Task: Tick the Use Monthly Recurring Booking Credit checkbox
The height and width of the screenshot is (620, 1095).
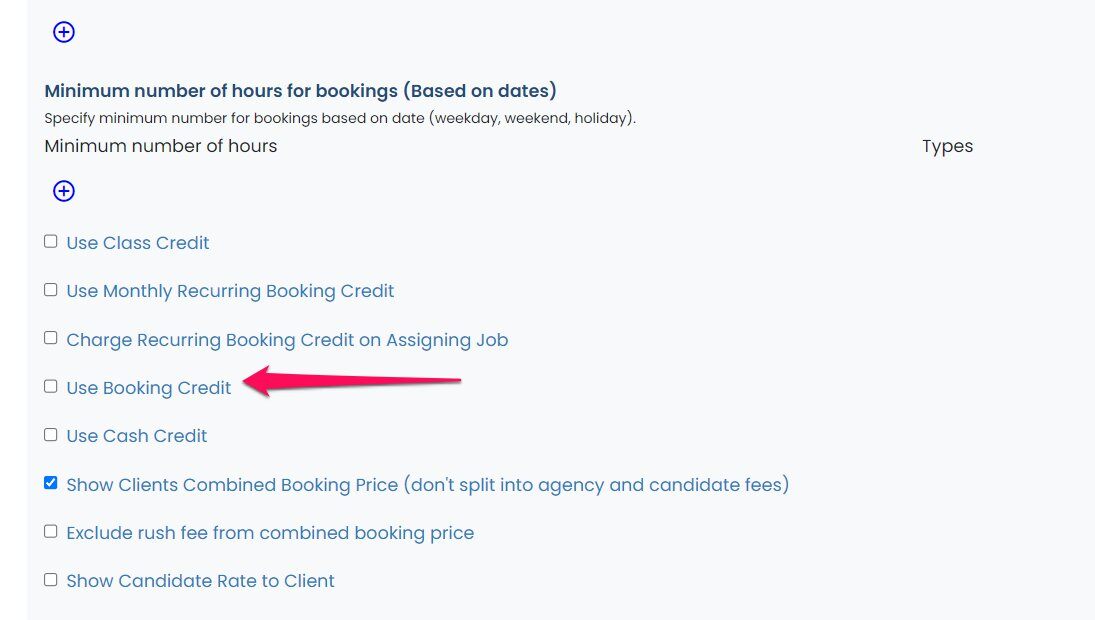Action: pos(51,290)
